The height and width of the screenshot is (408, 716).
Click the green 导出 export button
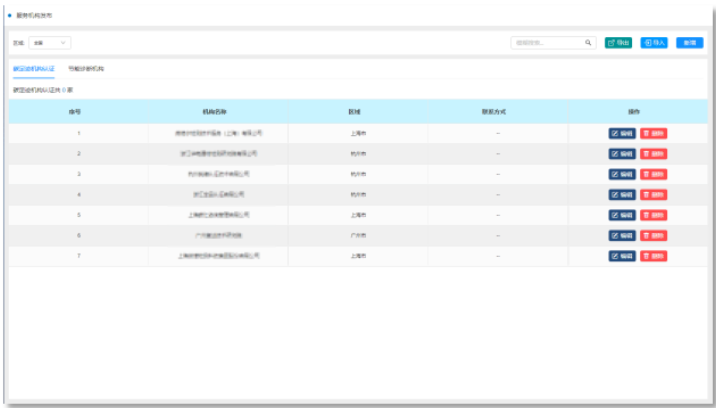[618, 43]
